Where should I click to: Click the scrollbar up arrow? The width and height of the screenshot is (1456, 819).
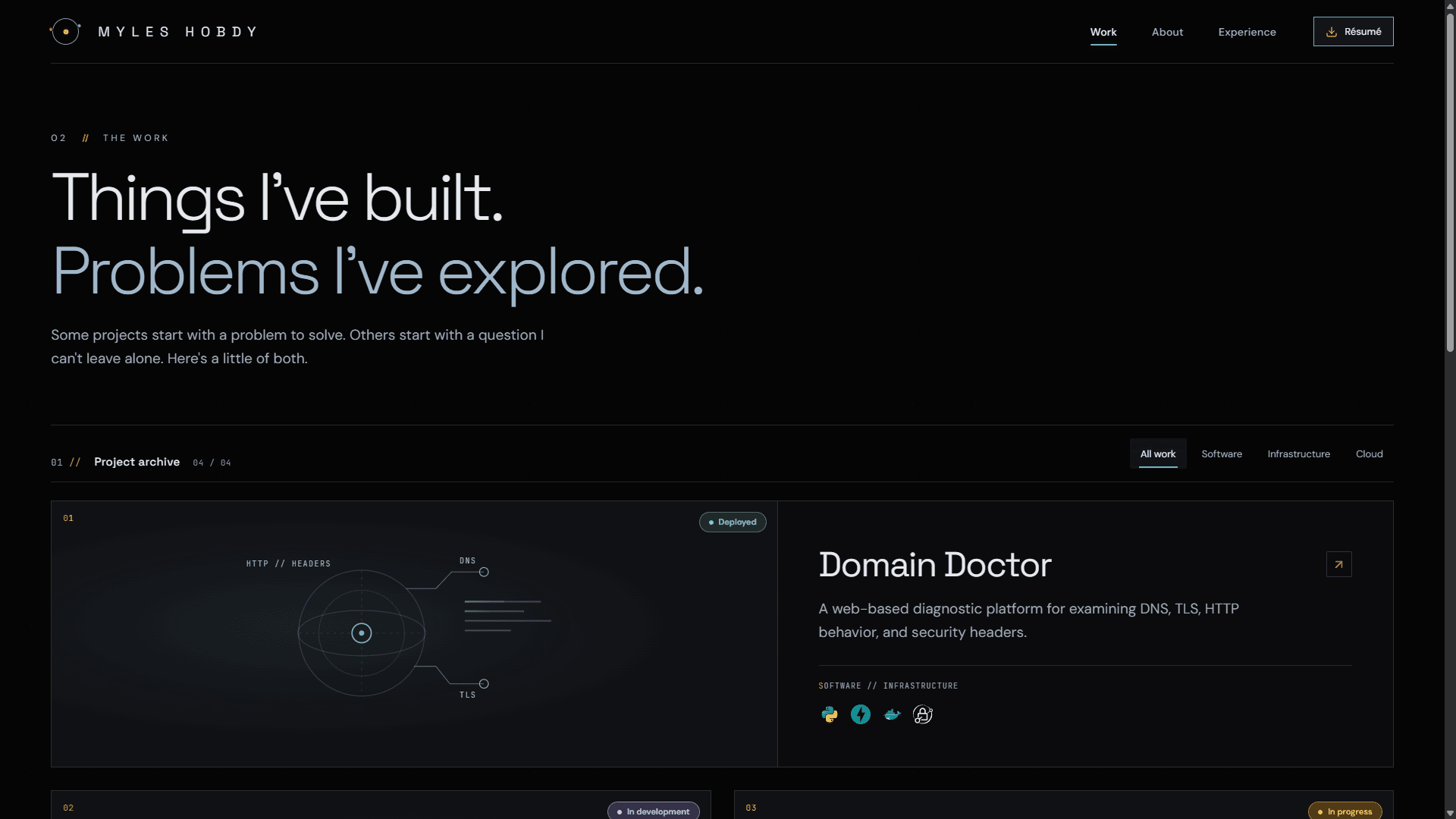pos(1450,5)
